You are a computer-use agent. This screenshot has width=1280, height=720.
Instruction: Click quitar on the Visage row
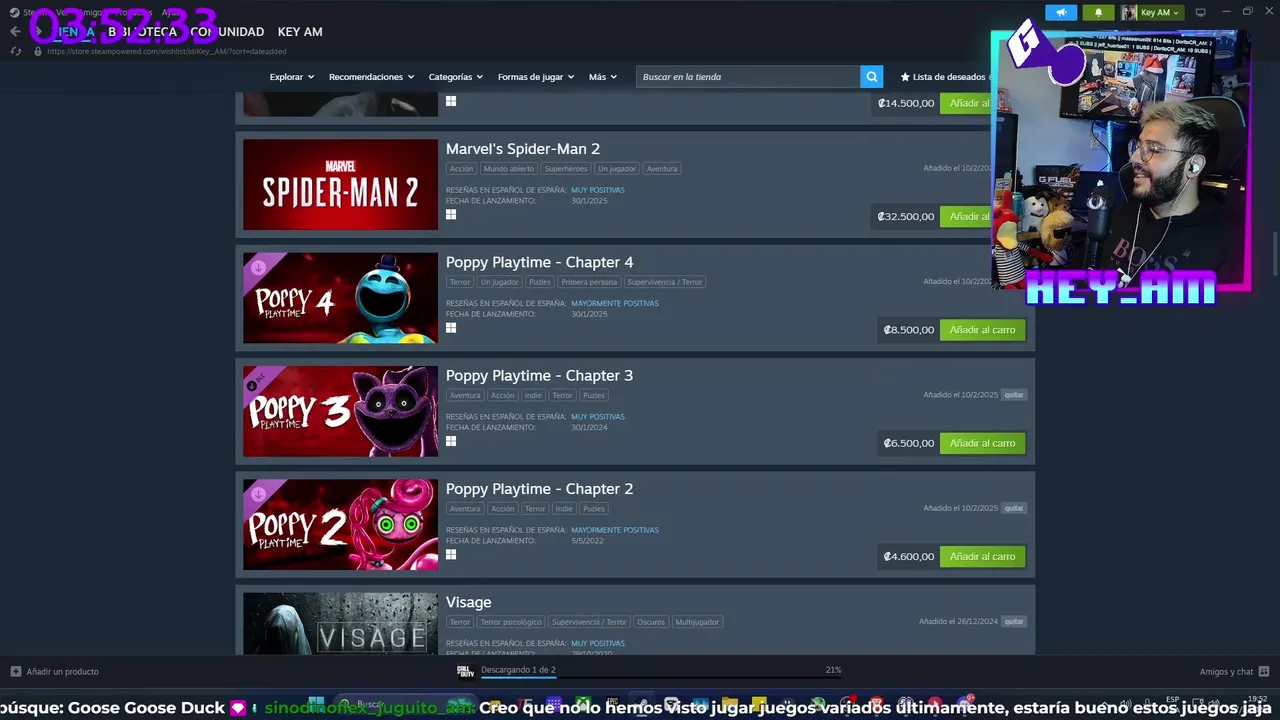[1014, 622]
